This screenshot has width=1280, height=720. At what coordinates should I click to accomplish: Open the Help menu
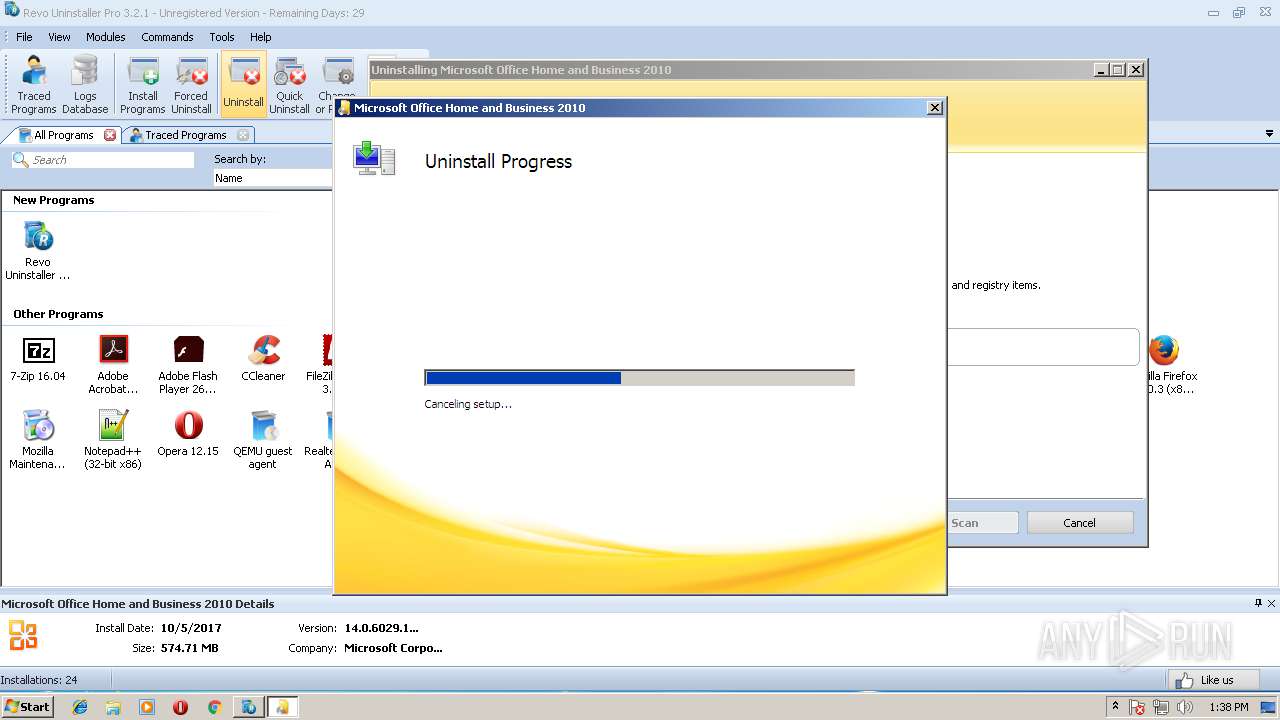click(x=260, y=37)
